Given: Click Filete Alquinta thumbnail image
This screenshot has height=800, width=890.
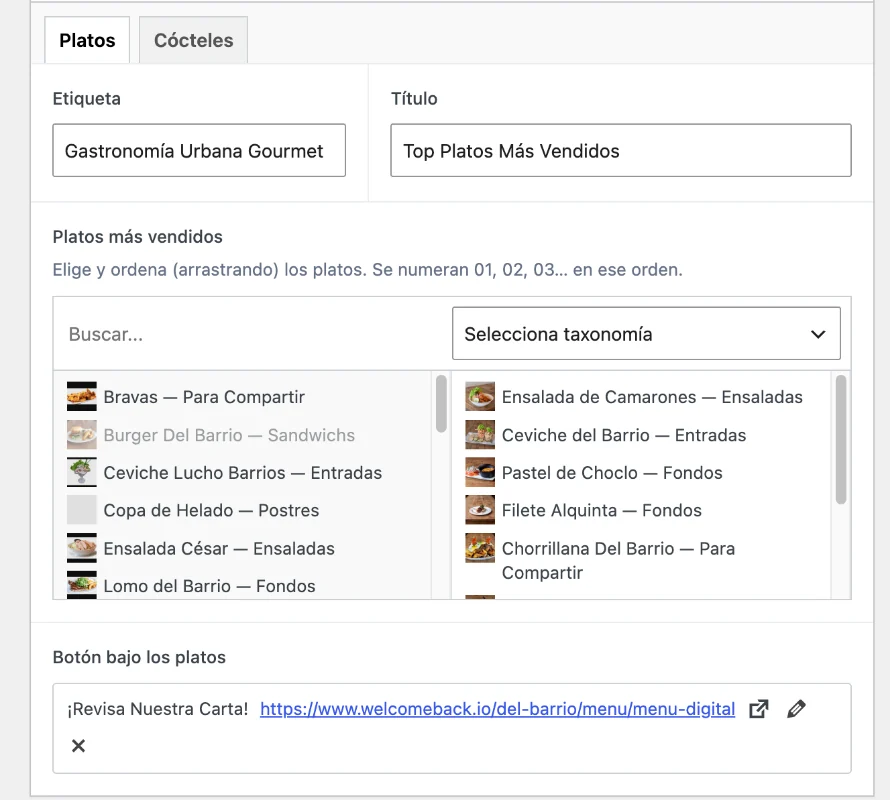Looking at the screenshot, I should (x=480, y=510).
